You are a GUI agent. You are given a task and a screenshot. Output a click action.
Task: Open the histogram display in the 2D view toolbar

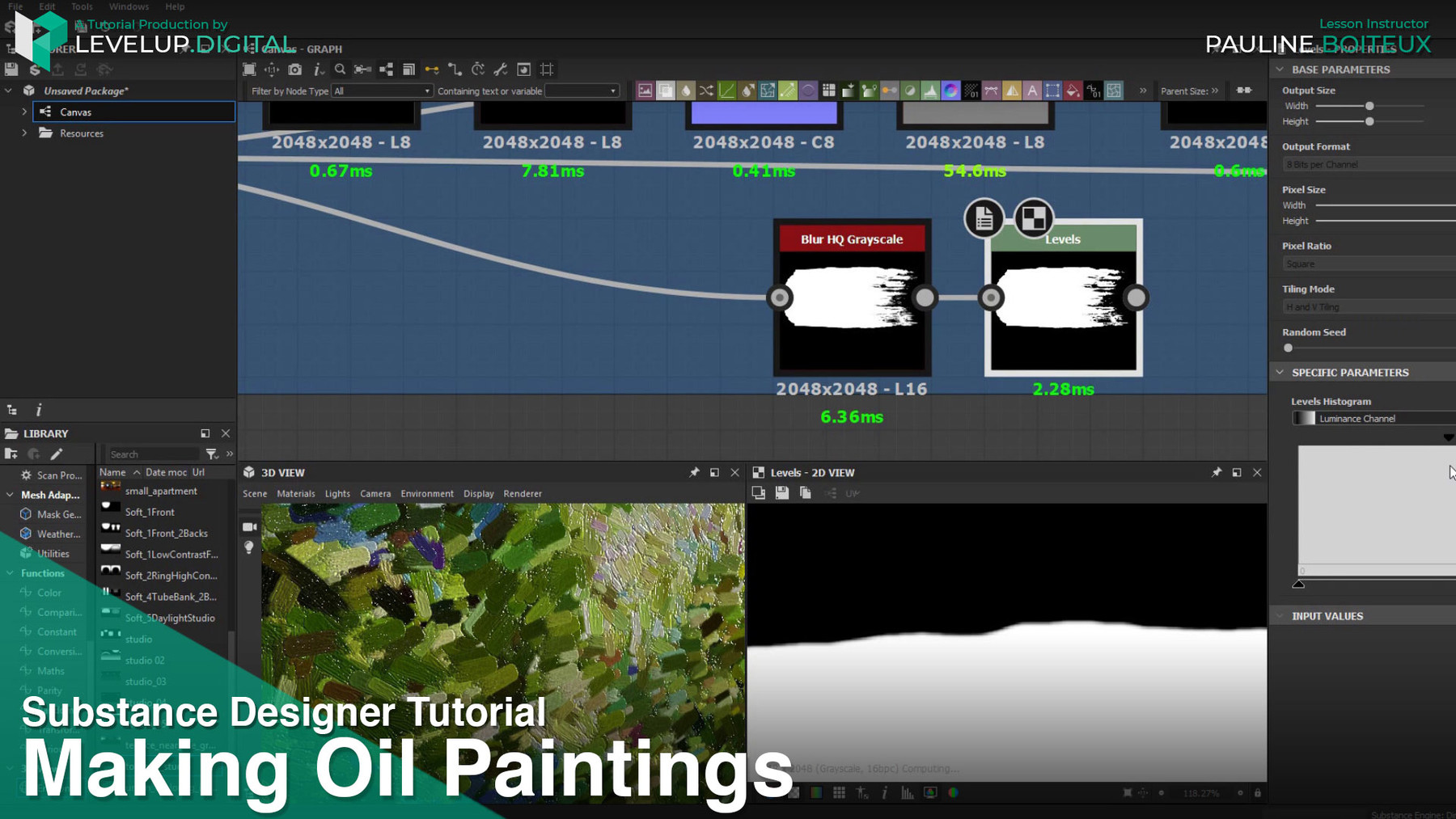click(x=908, y=793)
